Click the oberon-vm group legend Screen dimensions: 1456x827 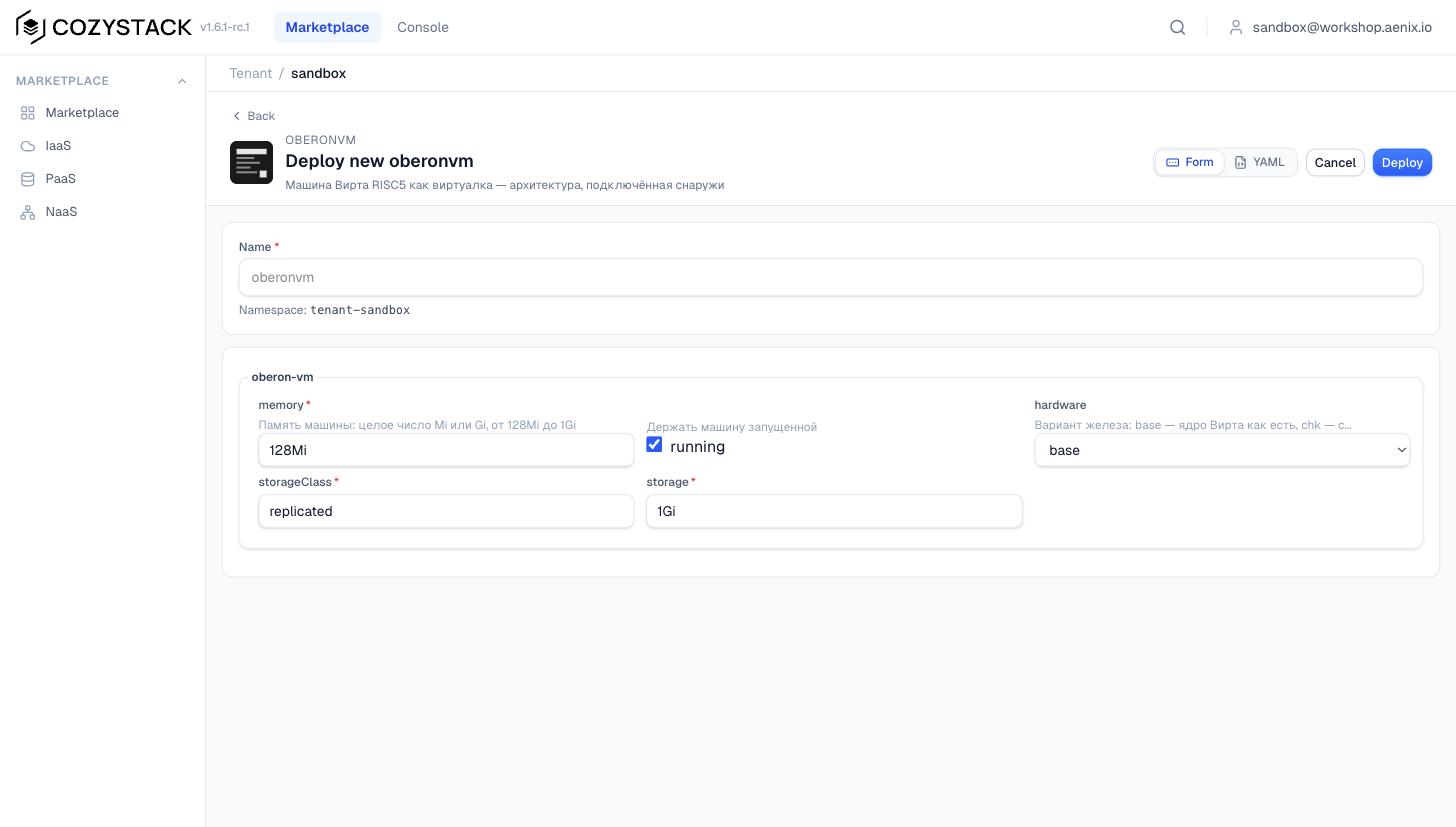[282, 377]
